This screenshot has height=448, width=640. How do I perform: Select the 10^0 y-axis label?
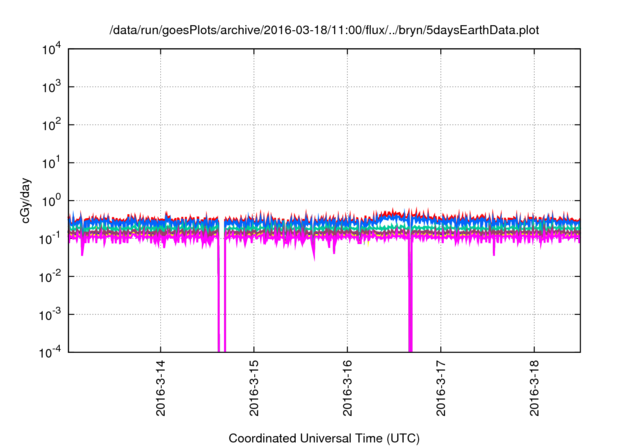[x=52, y=201]
